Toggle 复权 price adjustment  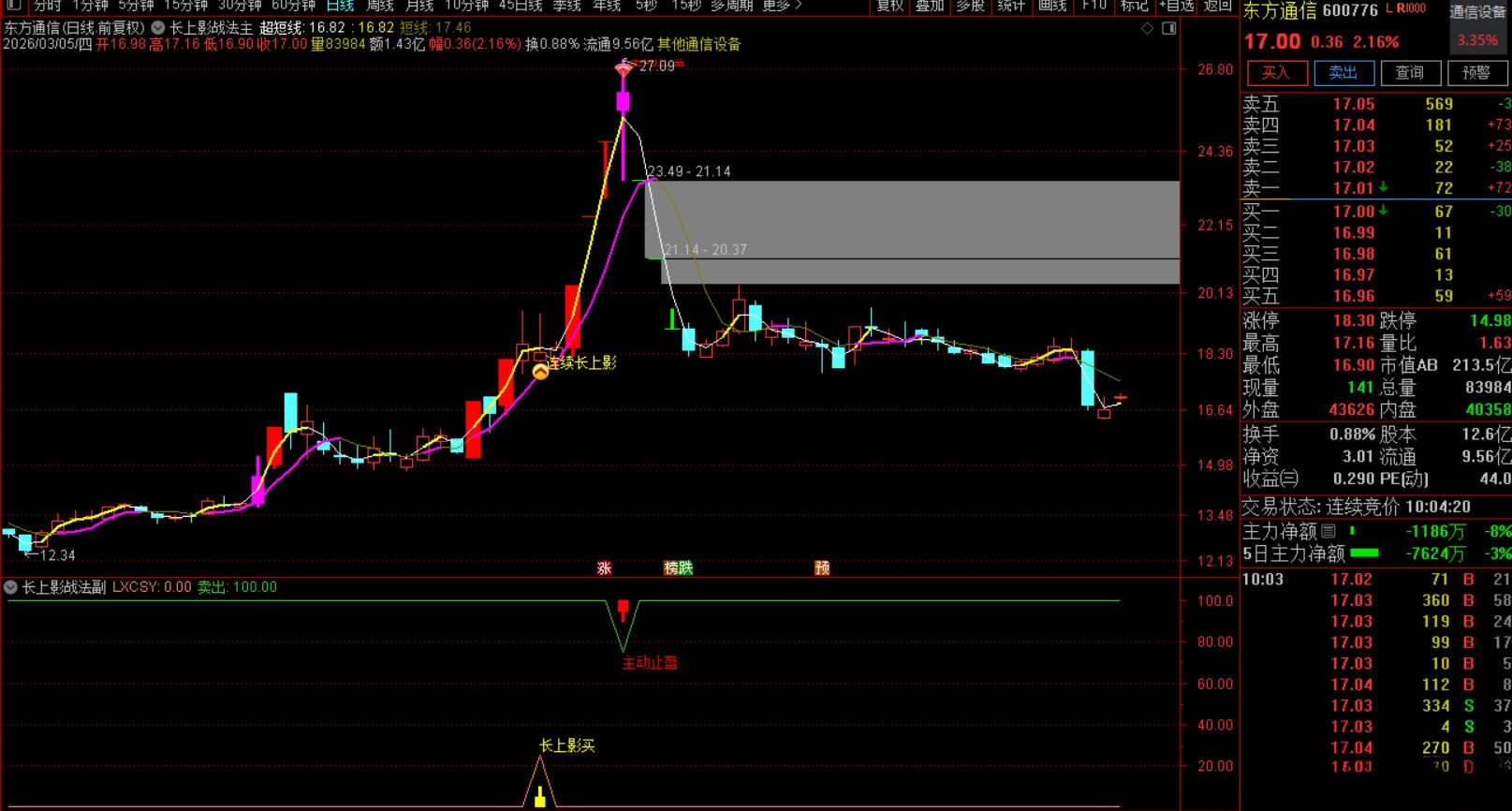889,6
